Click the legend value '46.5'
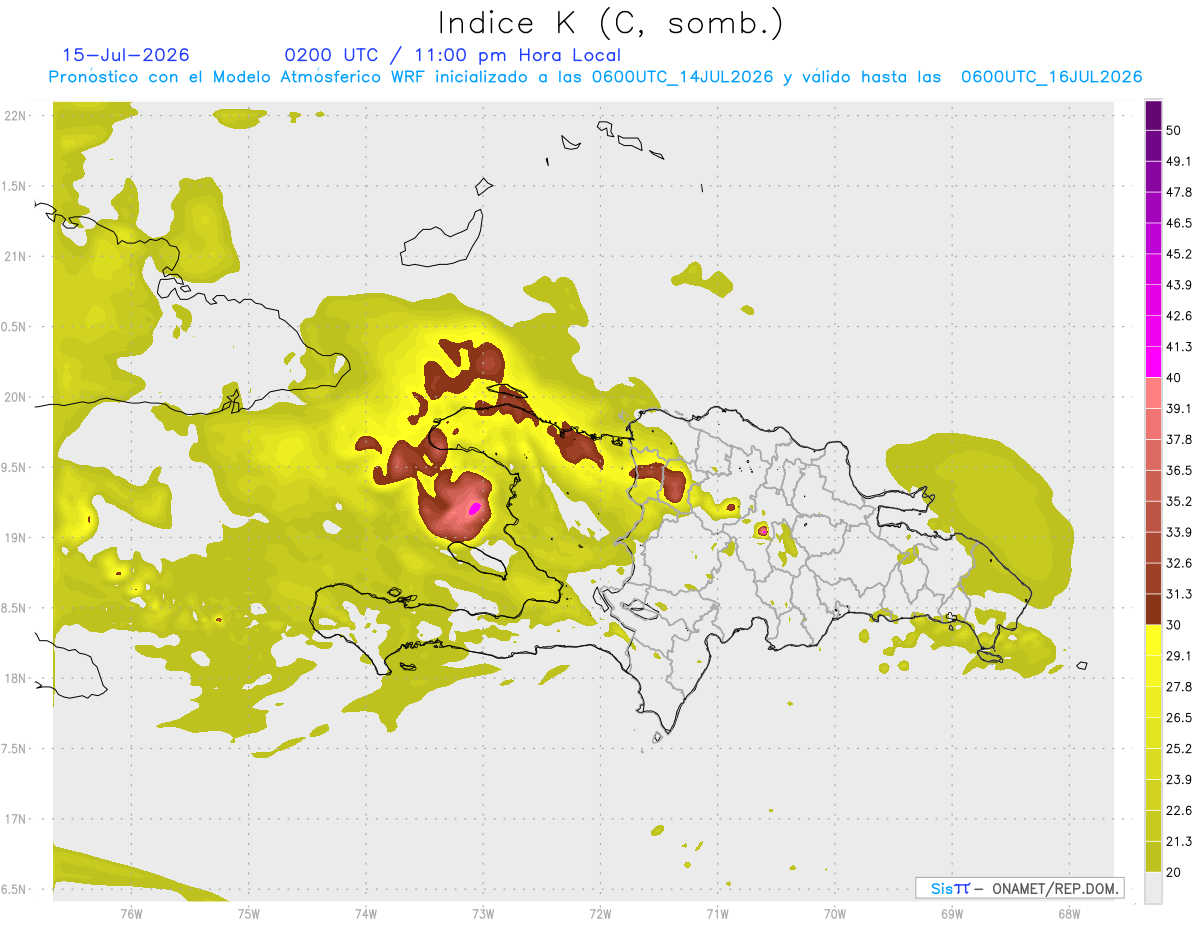The image size is (1200, 927). click(1179, 223)
